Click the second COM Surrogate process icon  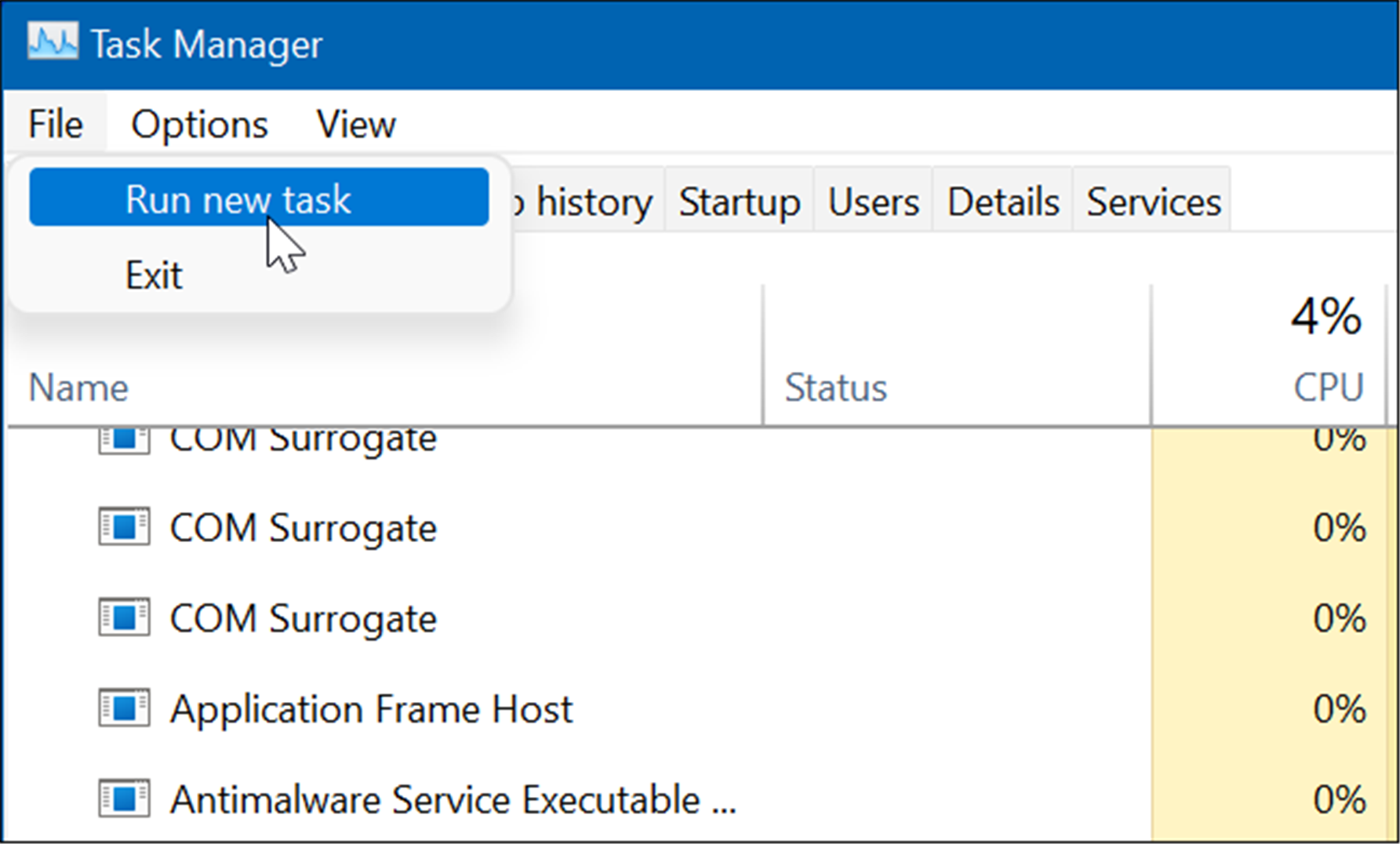123,528
